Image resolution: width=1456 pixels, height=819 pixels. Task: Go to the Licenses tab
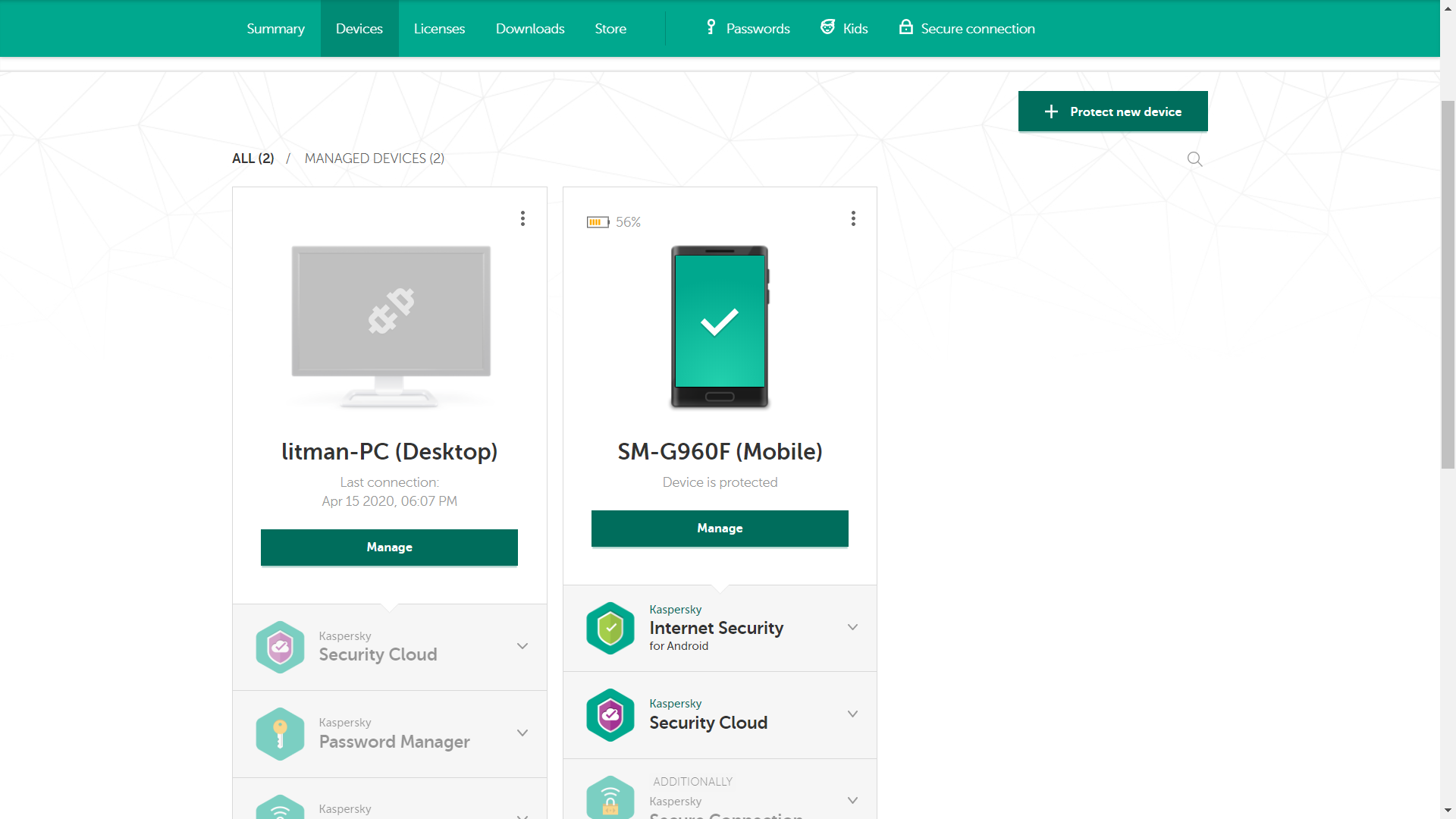(x=439, y=28)
